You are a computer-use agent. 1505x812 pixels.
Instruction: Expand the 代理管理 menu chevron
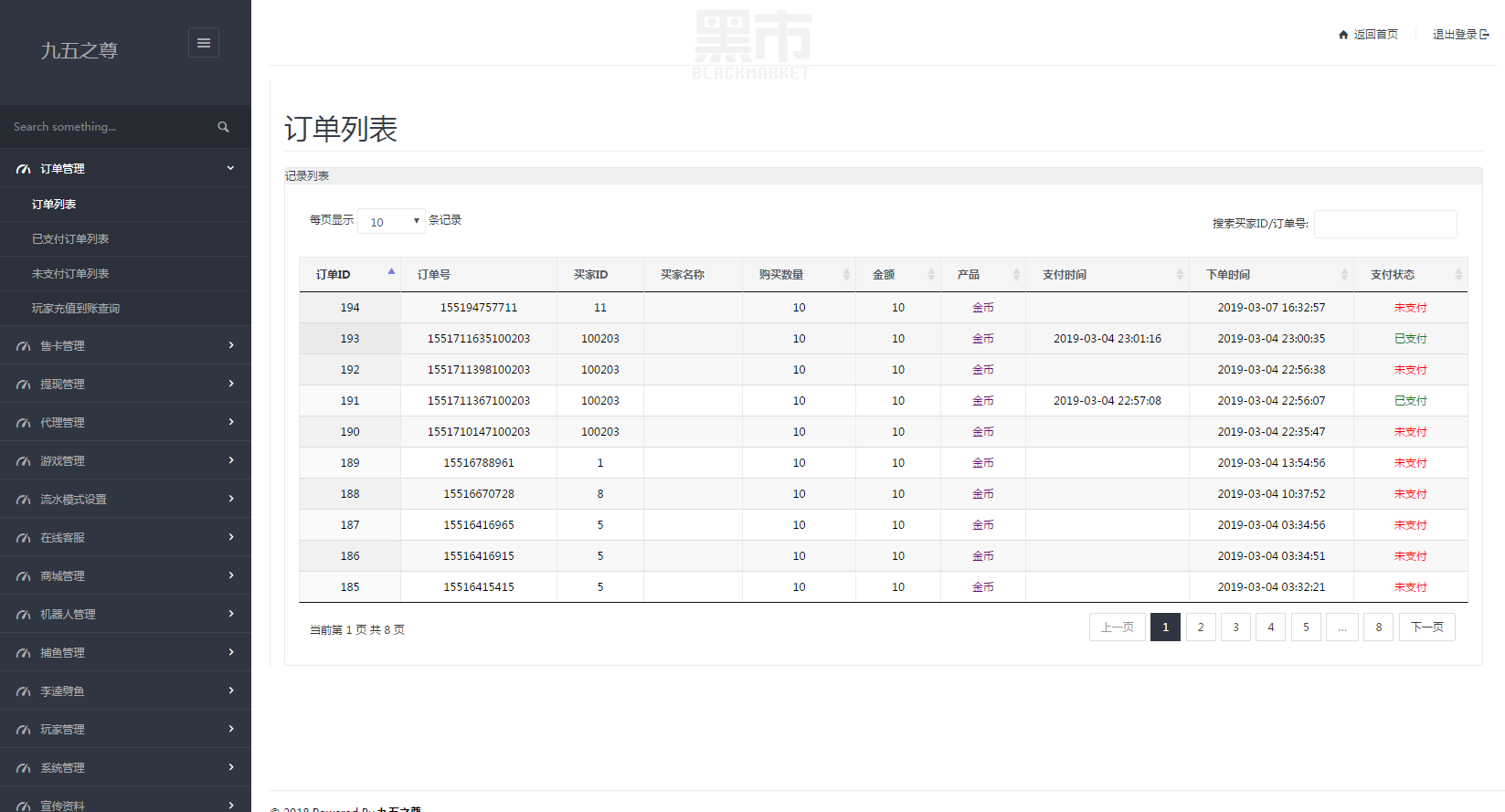pos(231,422)
